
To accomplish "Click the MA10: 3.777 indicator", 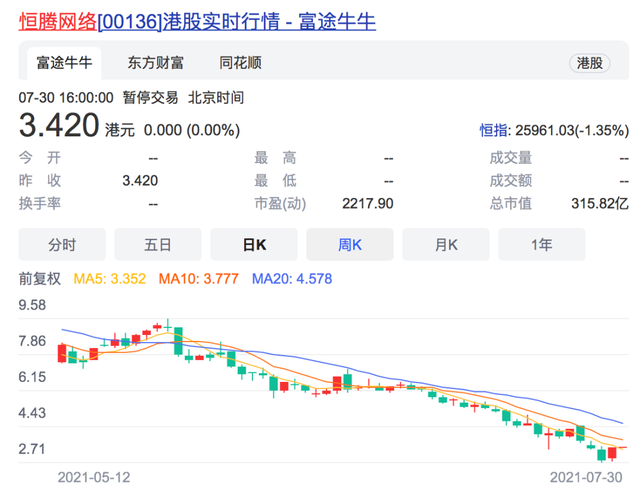I will click(199, 279).
